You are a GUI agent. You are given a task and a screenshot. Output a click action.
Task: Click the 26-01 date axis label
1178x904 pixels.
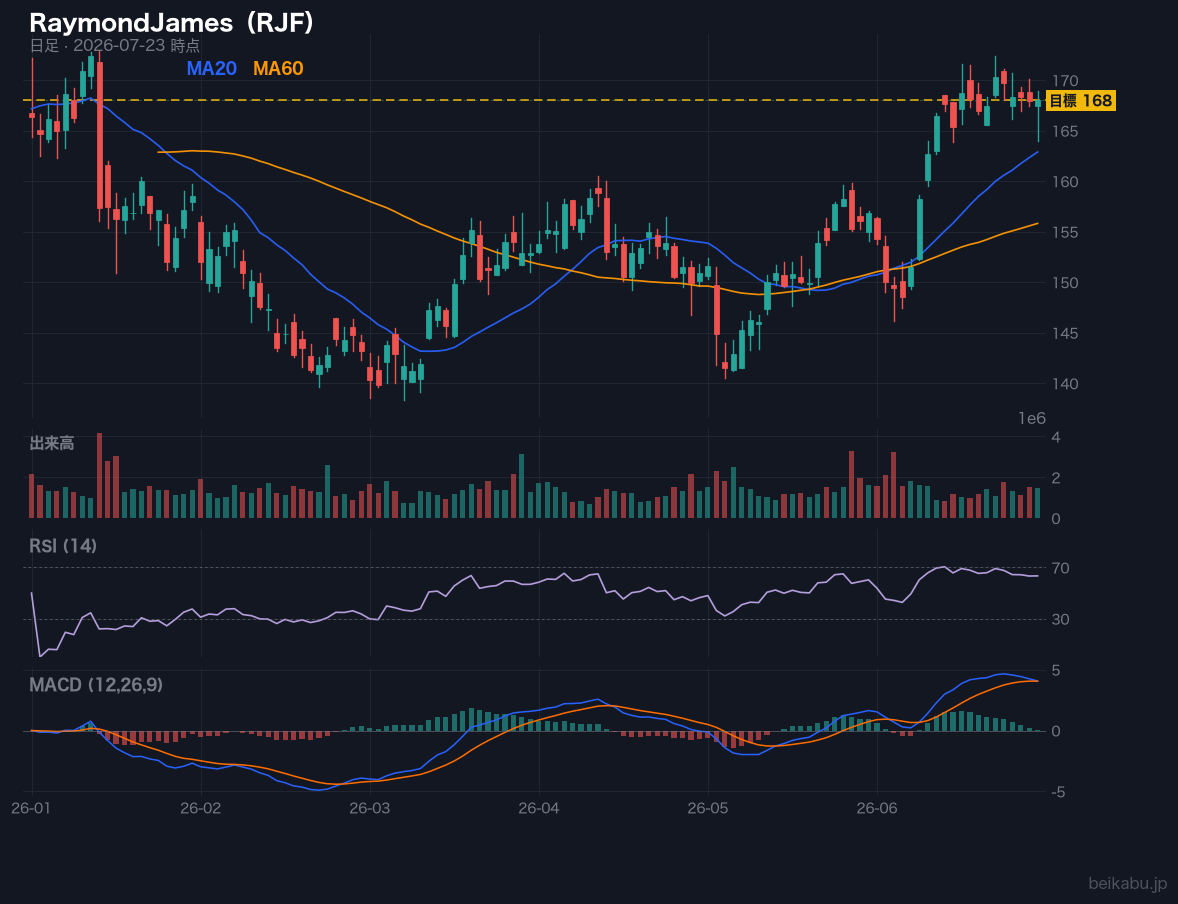pyautogui.click(x=31, y=809)
